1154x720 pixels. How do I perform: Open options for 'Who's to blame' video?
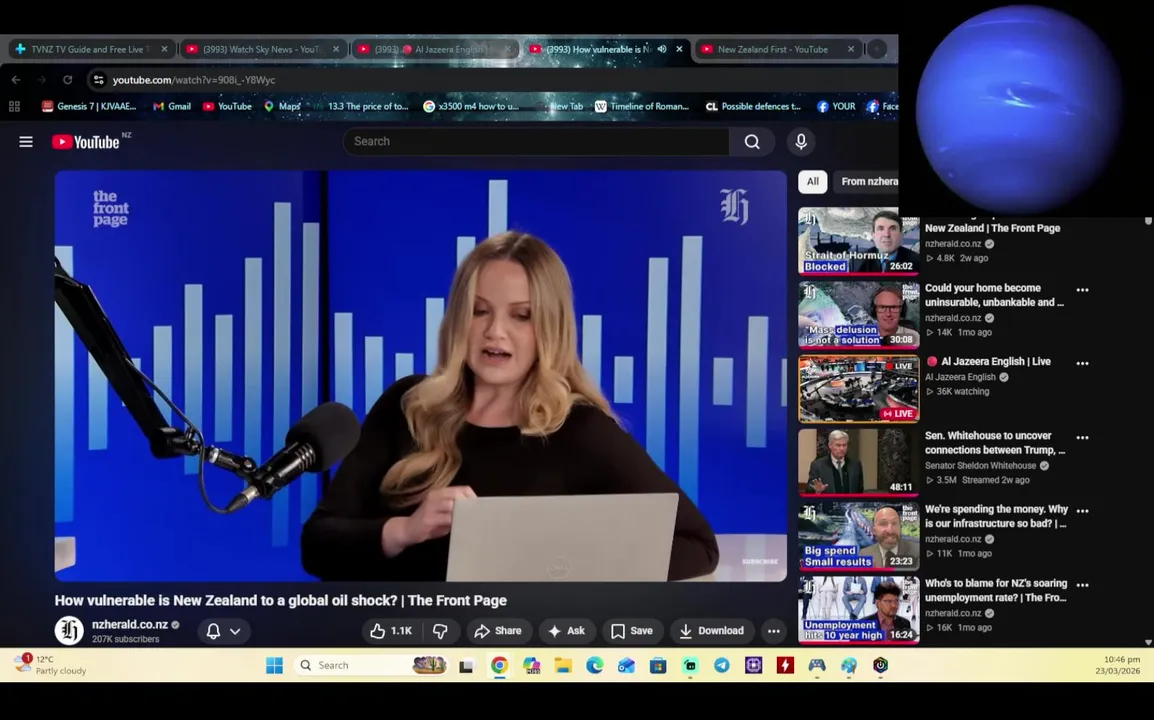pos(1082,585)
